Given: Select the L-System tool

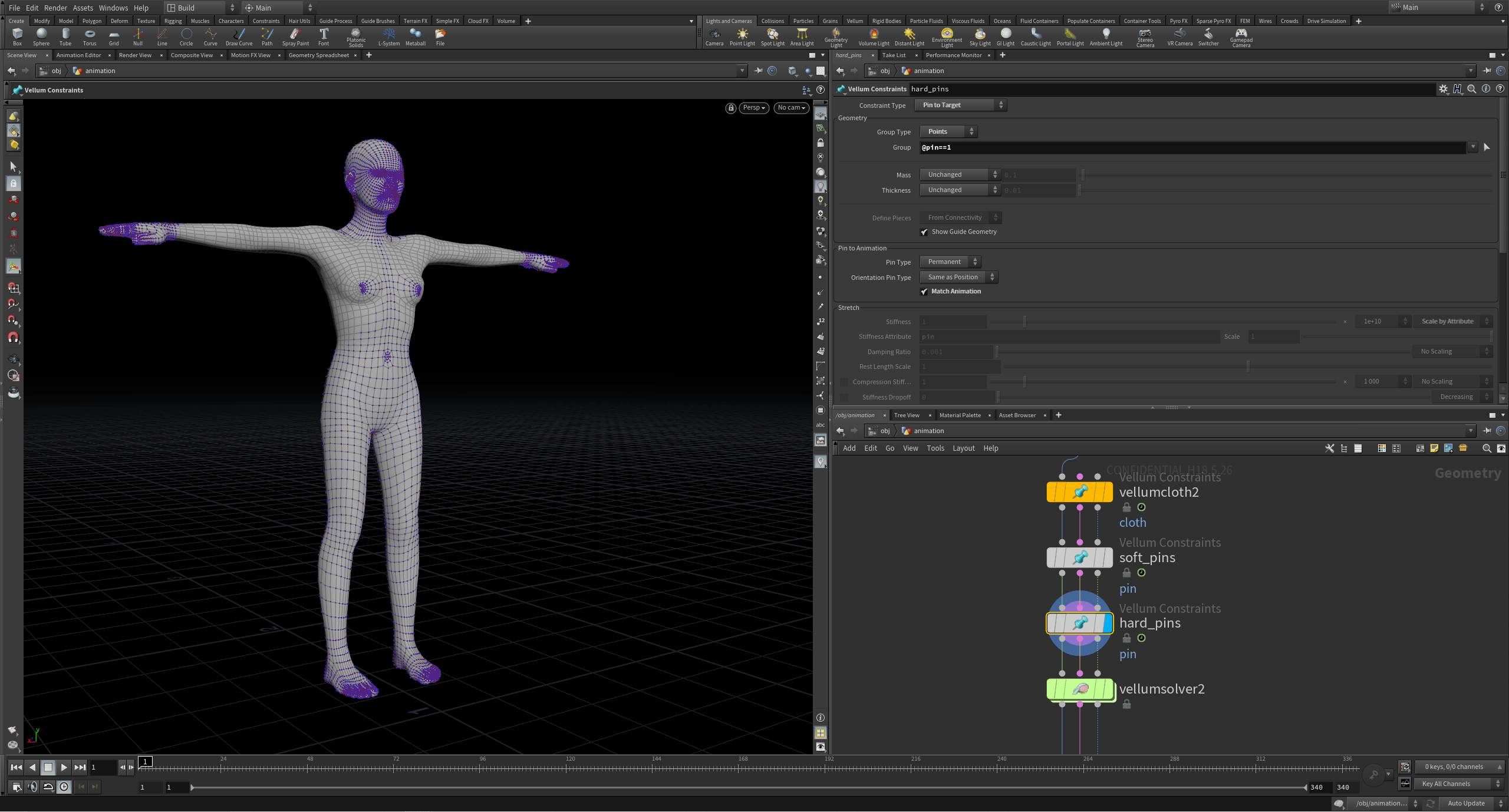Looking at the screenshot, I should click(x=389, y=37).
